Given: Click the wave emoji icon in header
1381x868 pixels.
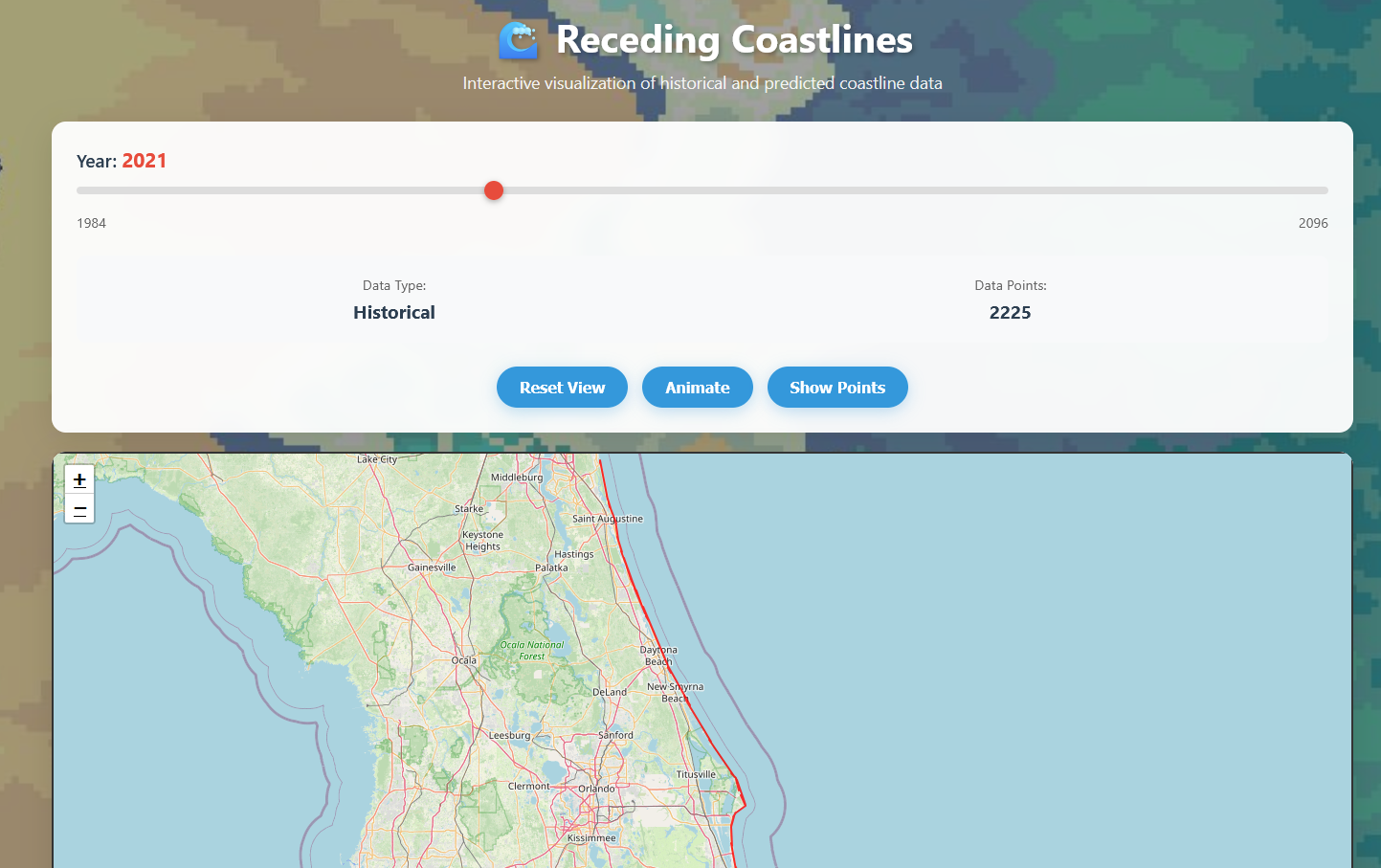Looking at the screenshot, I should (519, 40).
